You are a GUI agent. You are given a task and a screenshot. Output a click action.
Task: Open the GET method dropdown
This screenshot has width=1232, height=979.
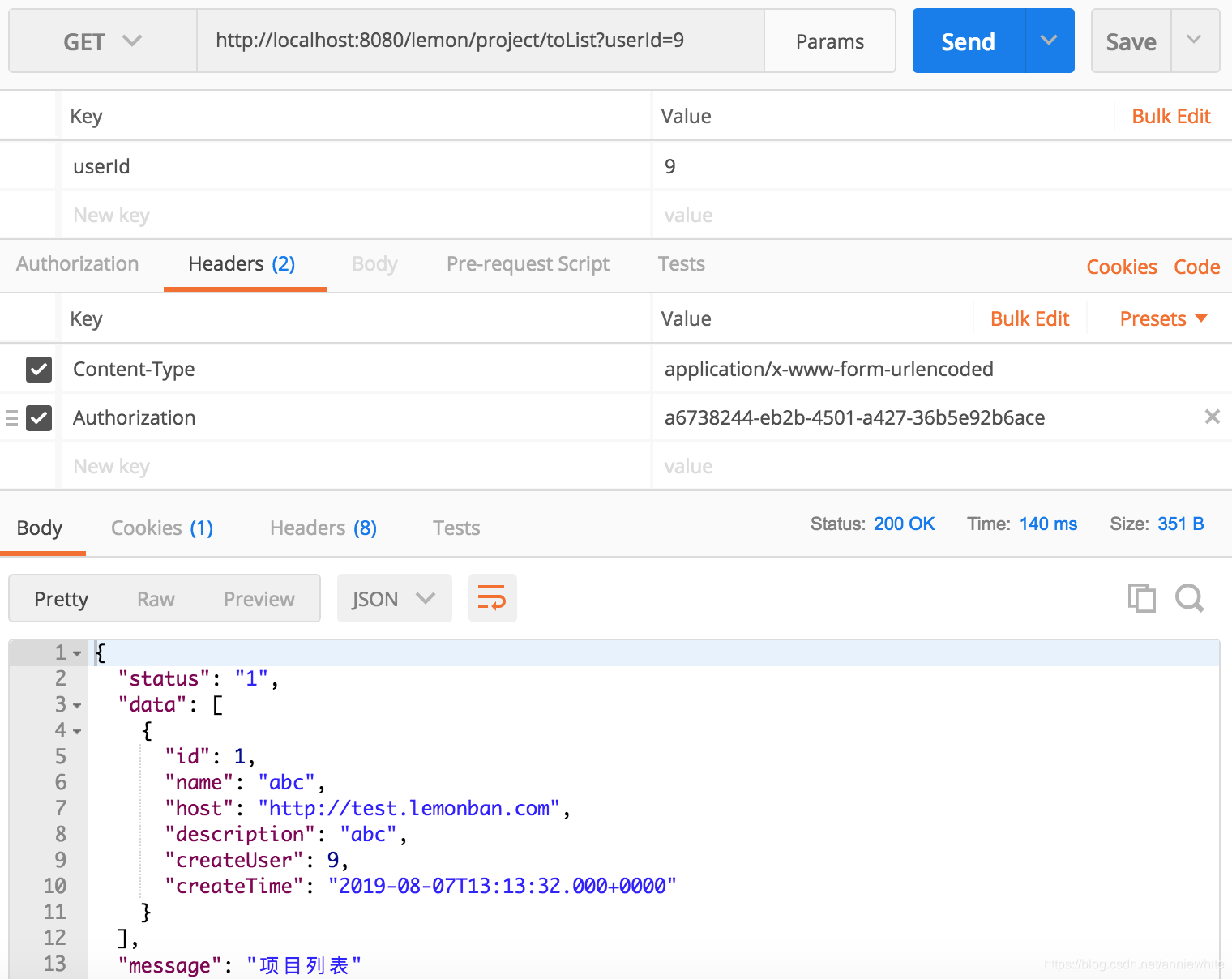coord(103,41)
